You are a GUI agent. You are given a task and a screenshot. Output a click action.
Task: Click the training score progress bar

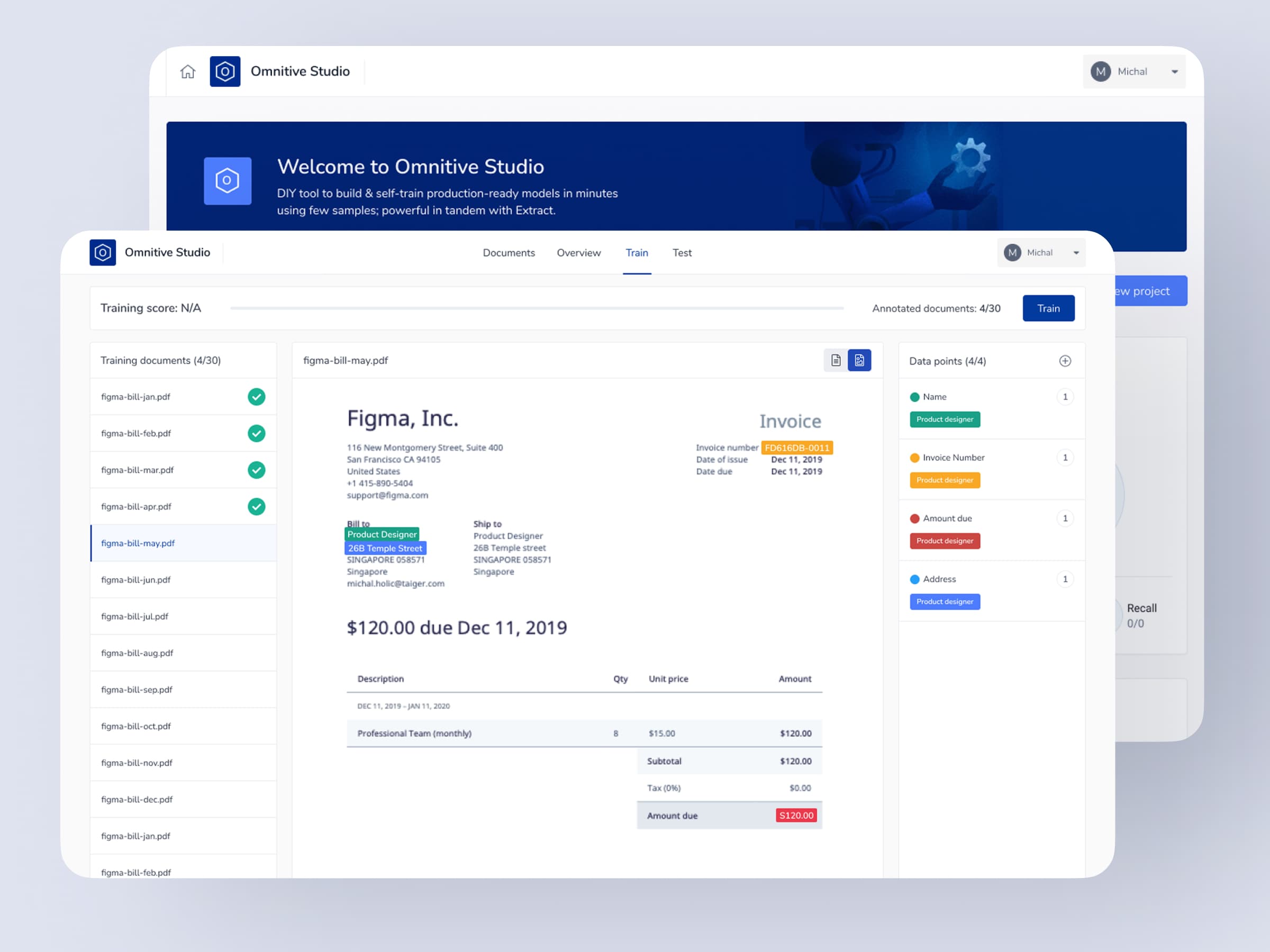(x=537, y=308)
